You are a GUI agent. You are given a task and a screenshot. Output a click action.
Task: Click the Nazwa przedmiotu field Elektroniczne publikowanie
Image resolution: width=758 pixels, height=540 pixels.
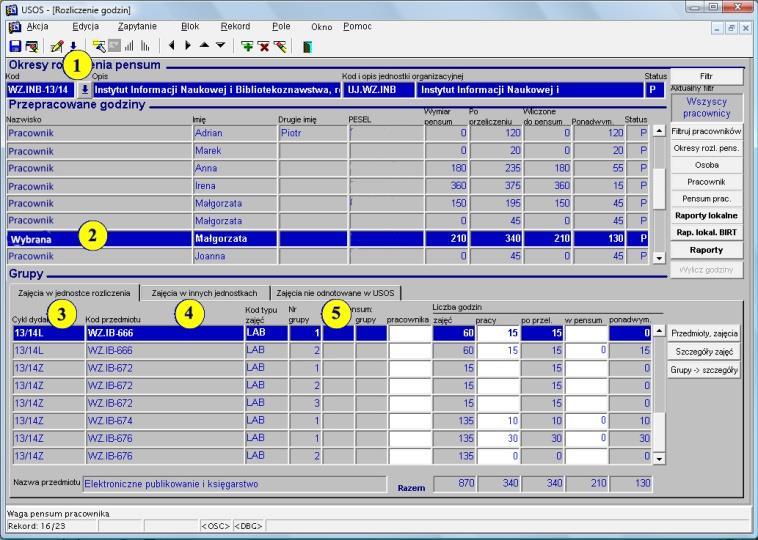click(234, 484)
